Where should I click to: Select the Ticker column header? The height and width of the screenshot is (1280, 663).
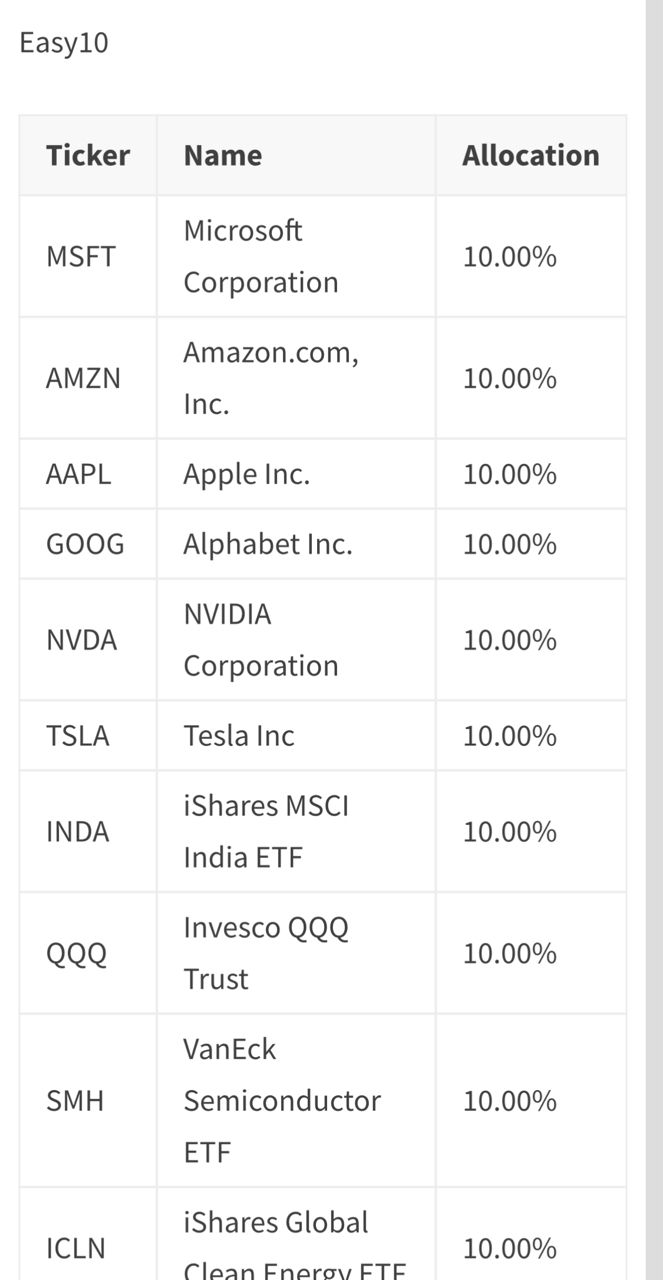(x=88, y=156)
